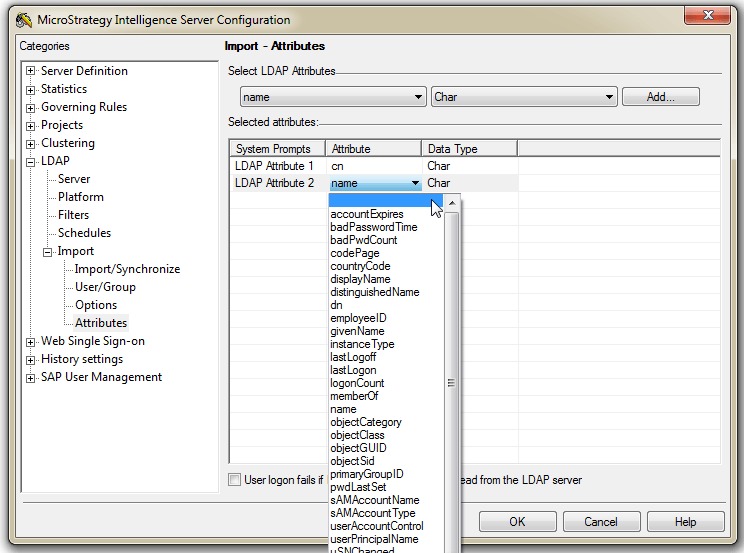Select the Schedules tree item

[84, 233]
